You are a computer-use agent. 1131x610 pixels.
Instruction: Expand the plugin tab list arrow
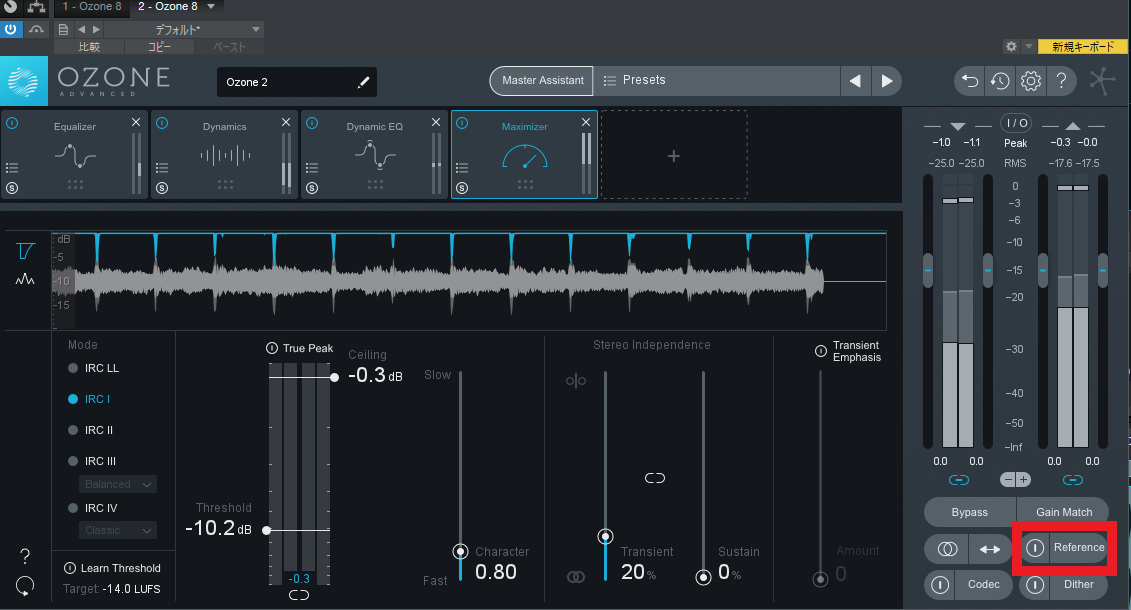(211, 6)
